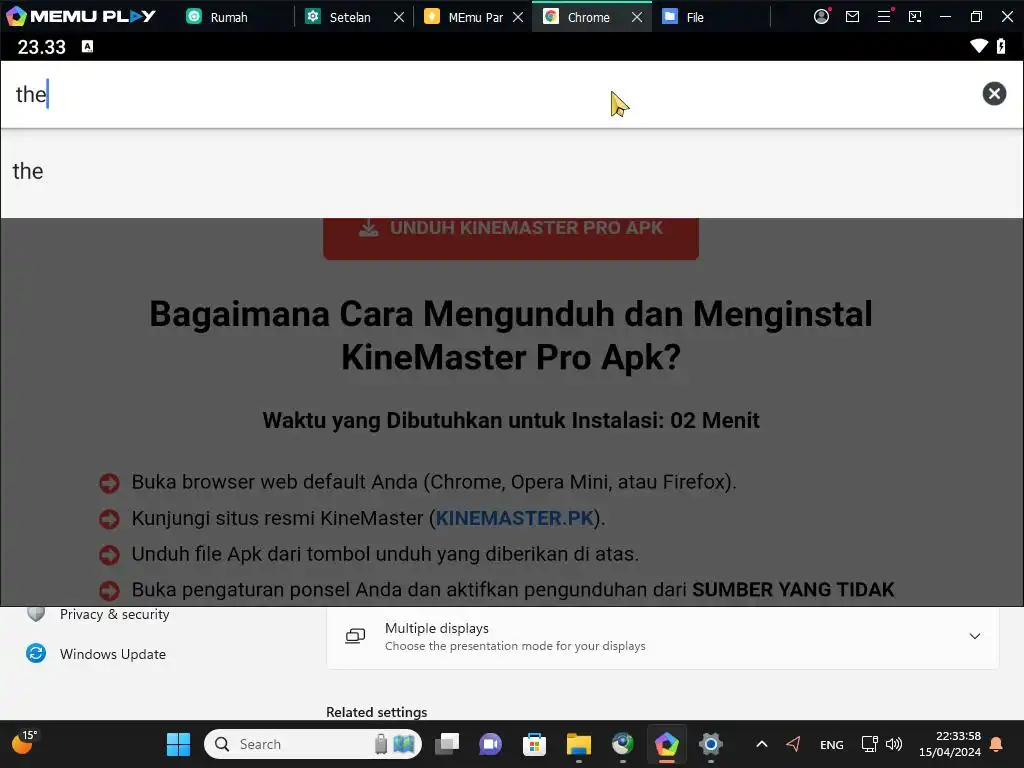Screen dimensions: 1024x768
Task: Click the 'Related settings' heading
Action: coord(377,712)
